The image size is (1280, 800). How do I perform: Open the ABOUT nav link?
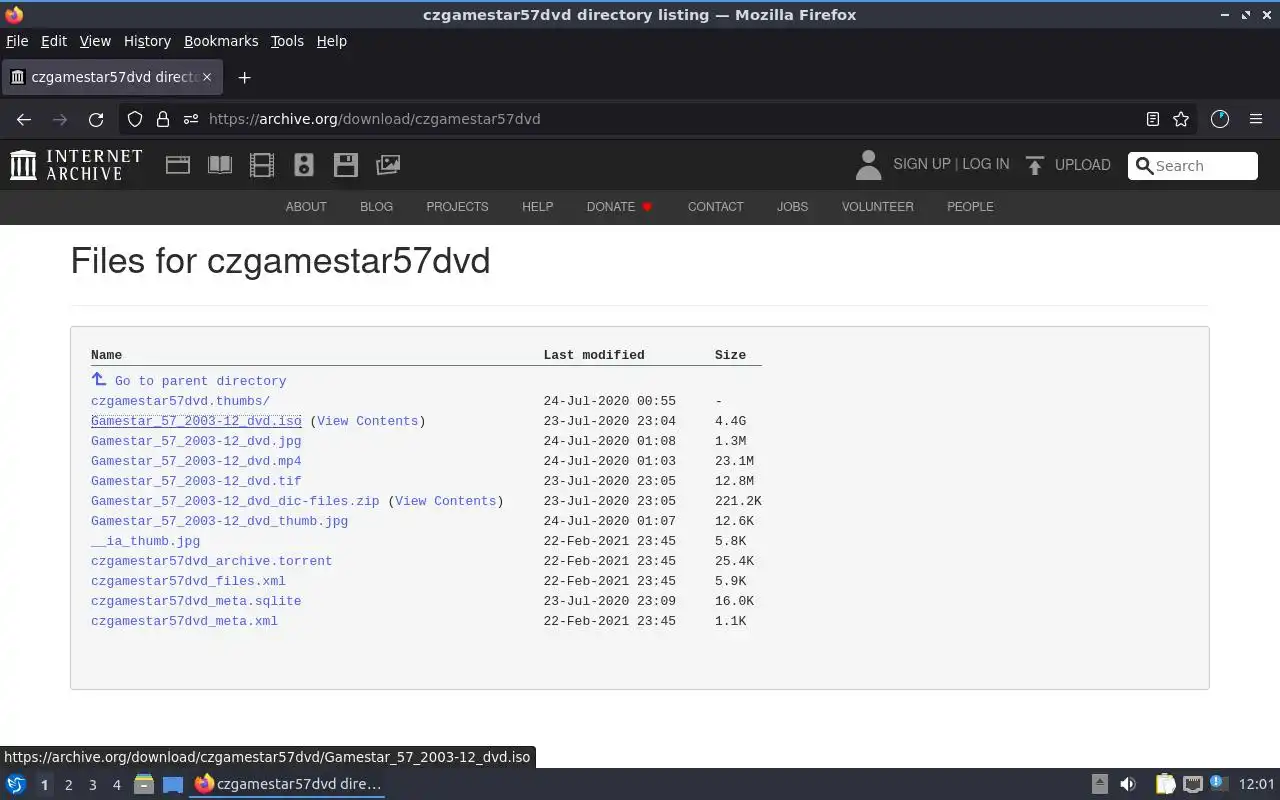coord(306,207)
